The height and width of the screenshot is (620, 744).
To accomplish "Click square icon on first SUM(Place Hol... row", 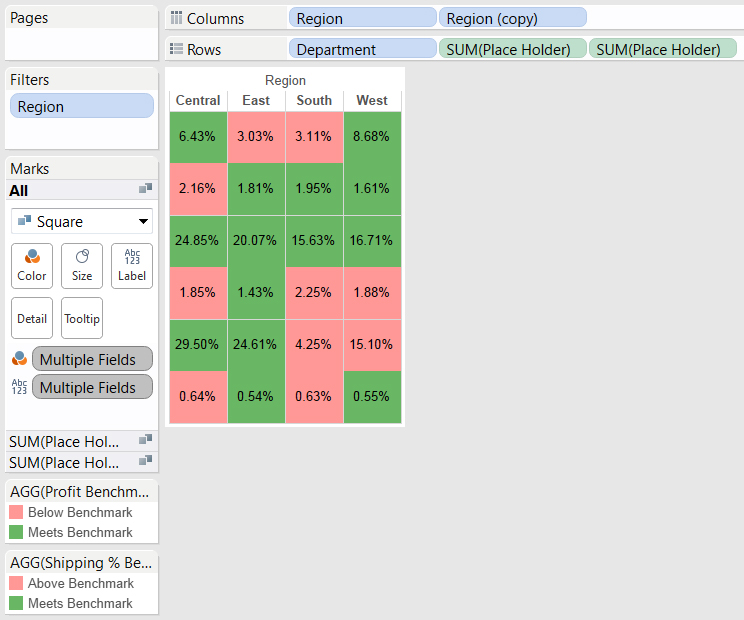I will click(x=145, y=439).
